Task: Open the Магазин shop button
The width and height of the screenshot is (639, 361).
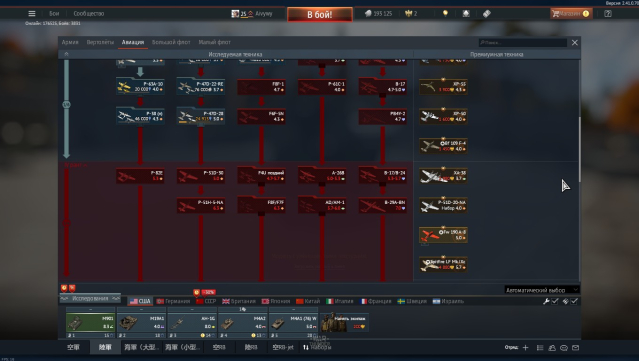Action: (x=571, y=13)
